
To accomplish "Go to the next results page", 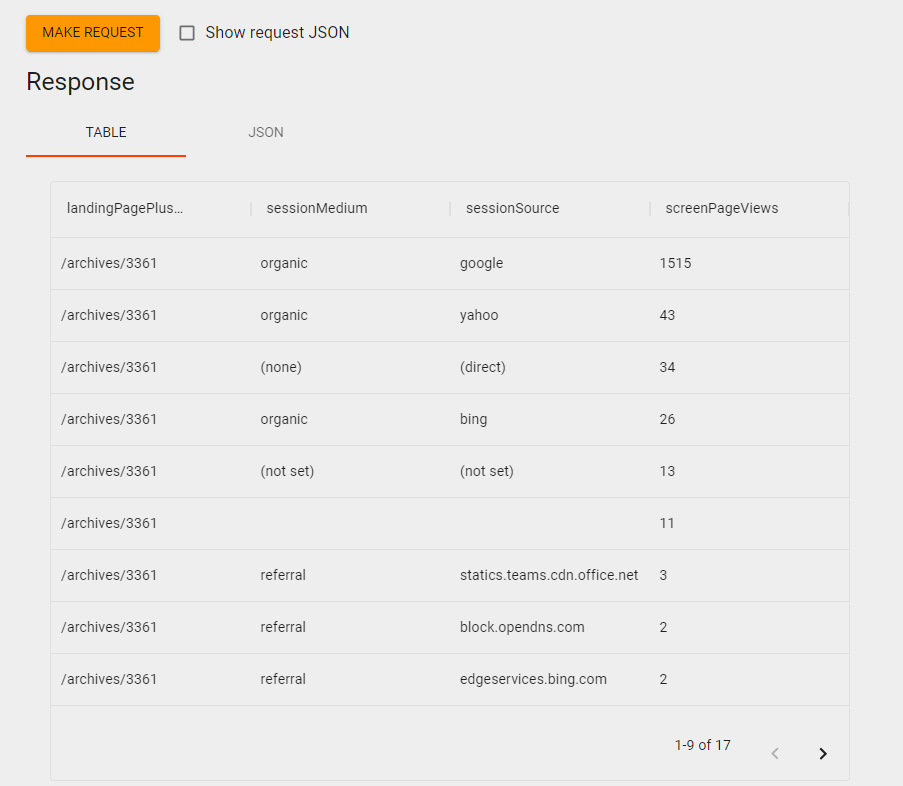I will tap(823, 753).
